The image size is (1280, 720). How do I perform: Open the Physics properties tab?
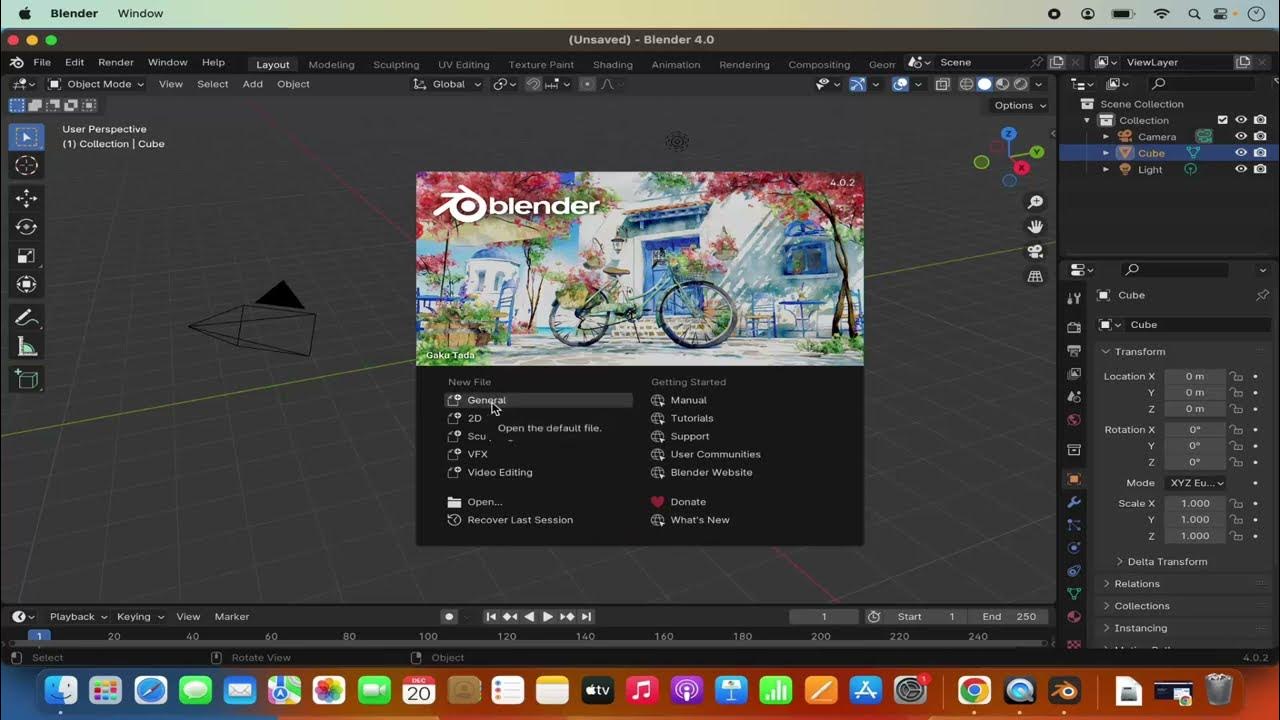coord(1074,548)
